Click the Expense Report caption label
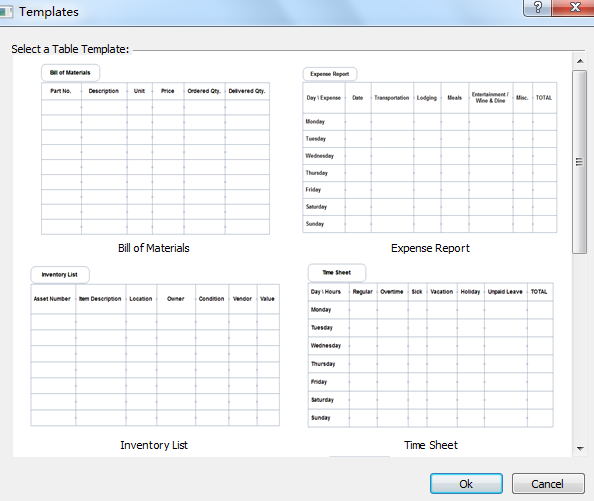594x501 pixels. (x=430, y=248)
